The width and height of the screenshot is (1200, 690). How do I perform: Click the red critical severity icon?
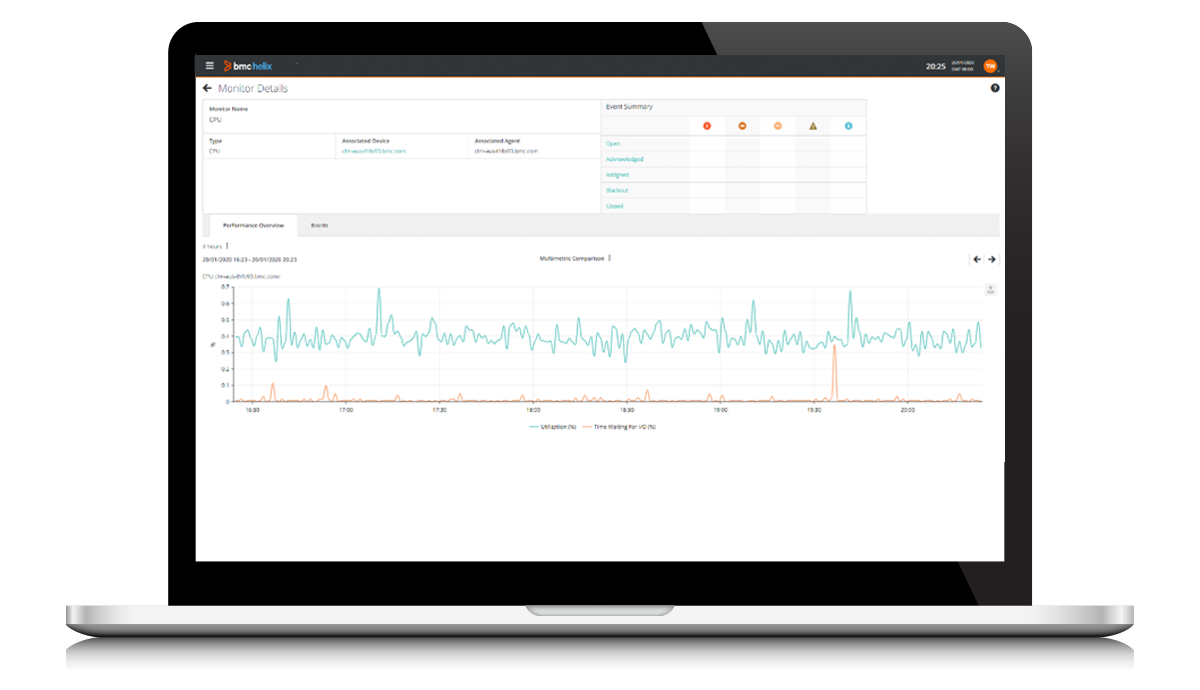[707, 126]
